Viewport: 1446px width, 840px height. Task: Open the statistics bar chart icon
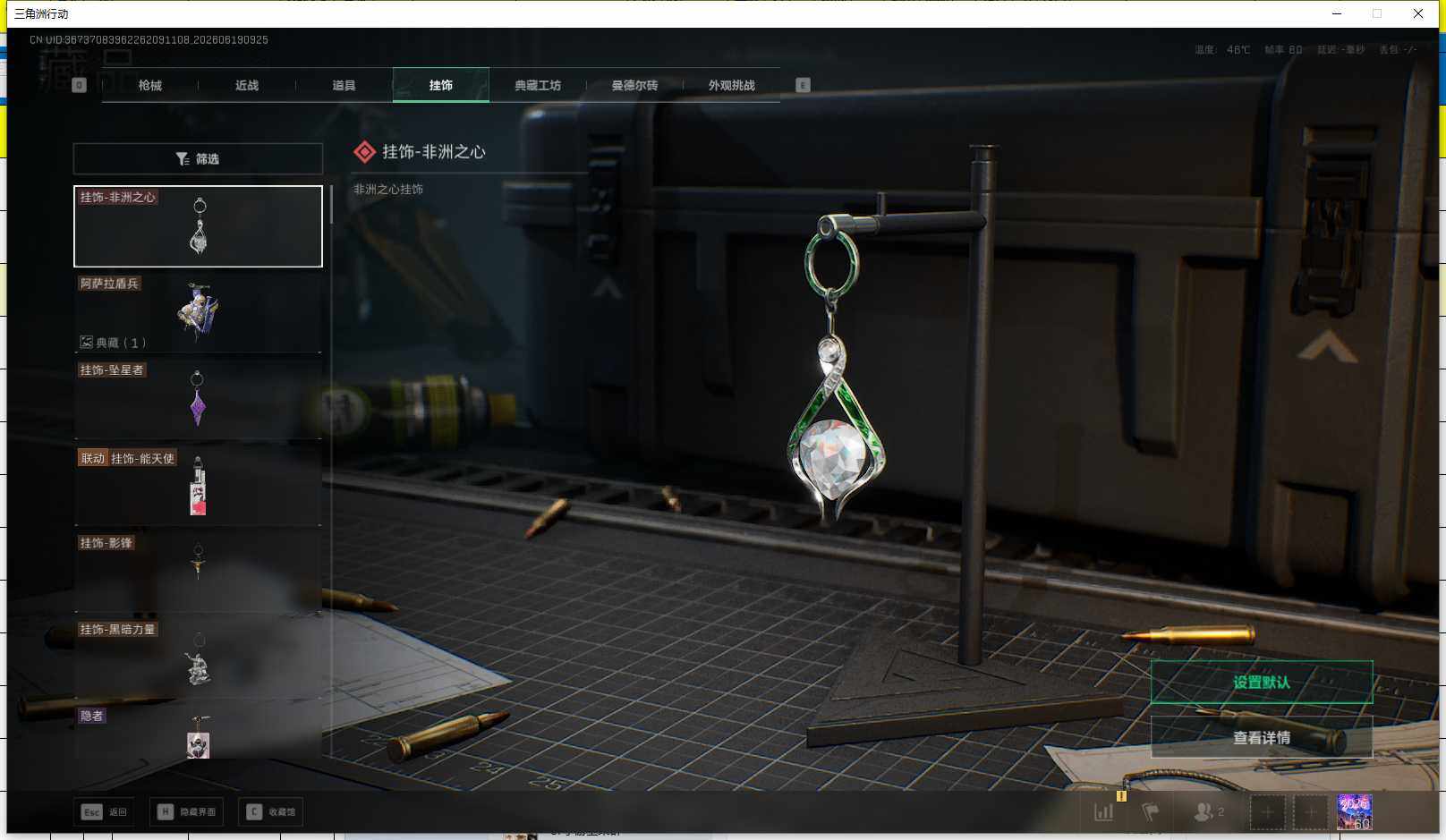click(x=1104, y=812)
